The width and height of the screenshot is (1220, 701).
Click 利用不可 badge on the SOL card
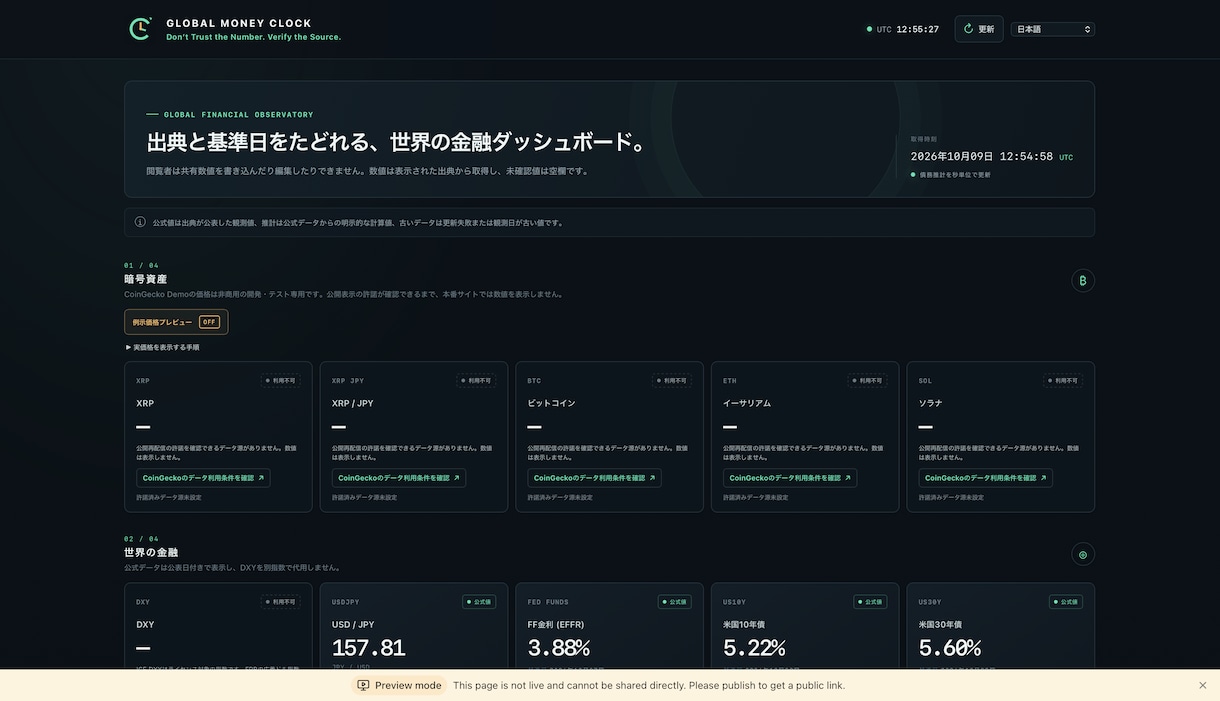(1063, 381)
